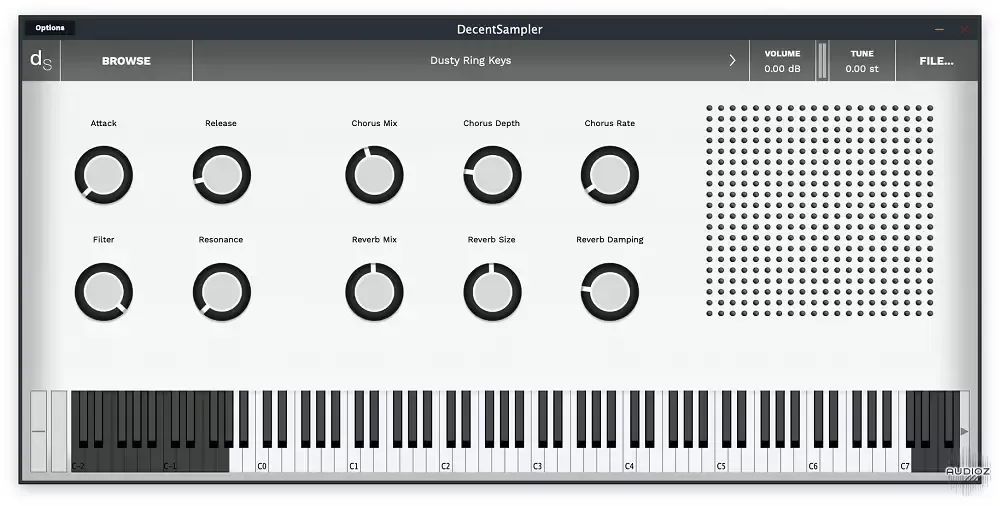Close the DecentSampler window

click(x=964, y=29)
